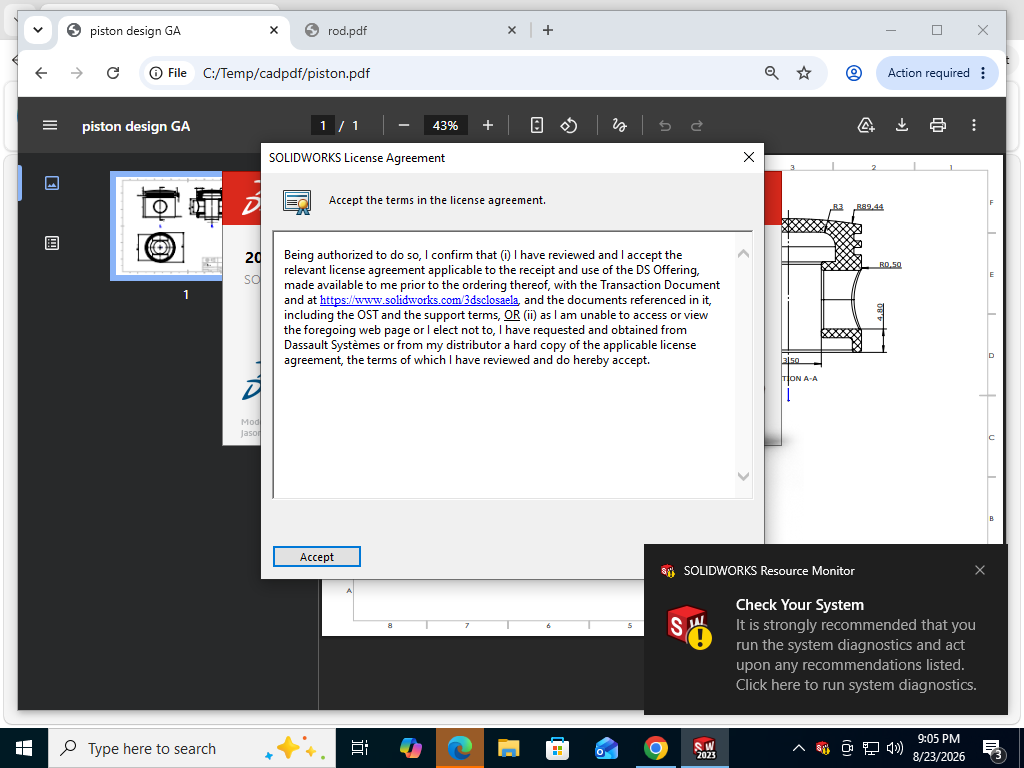
Task: Open the 9:05 PM clock calendar
Action: (x=938, y=748)
